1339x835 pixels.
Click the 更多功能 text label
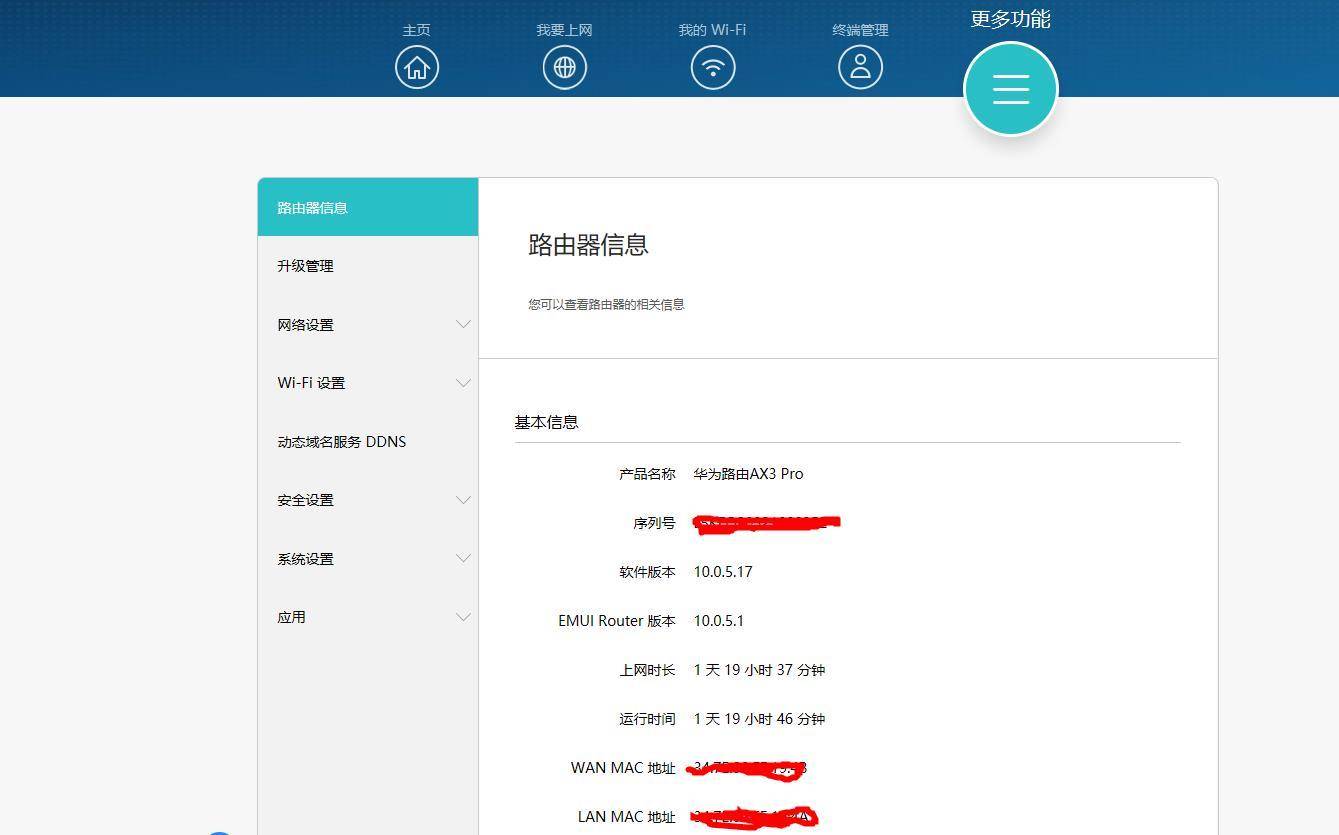point(1009,18)
